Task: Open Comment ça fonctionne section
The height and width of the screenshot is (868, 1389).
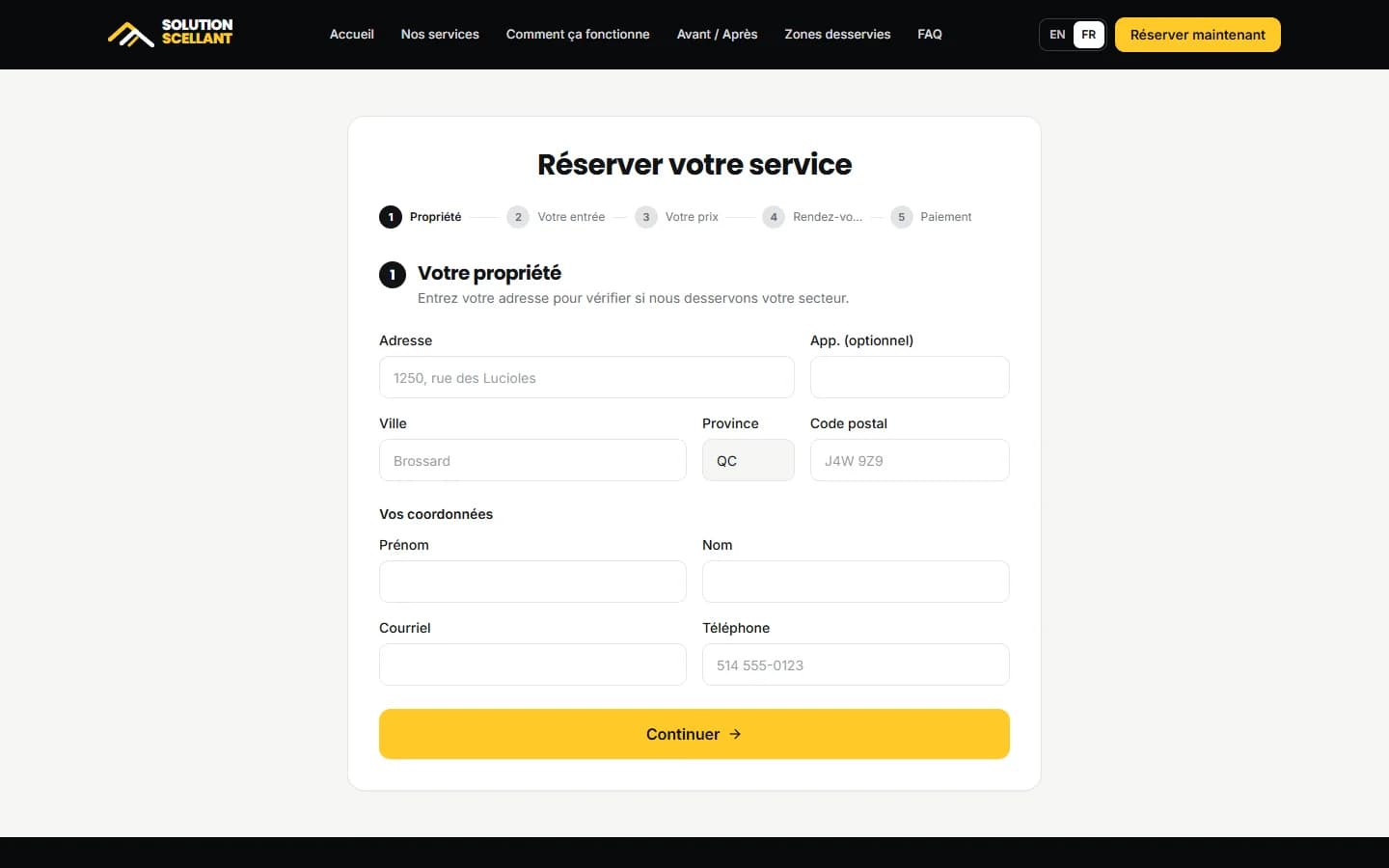Action: [x=578, y=34]
